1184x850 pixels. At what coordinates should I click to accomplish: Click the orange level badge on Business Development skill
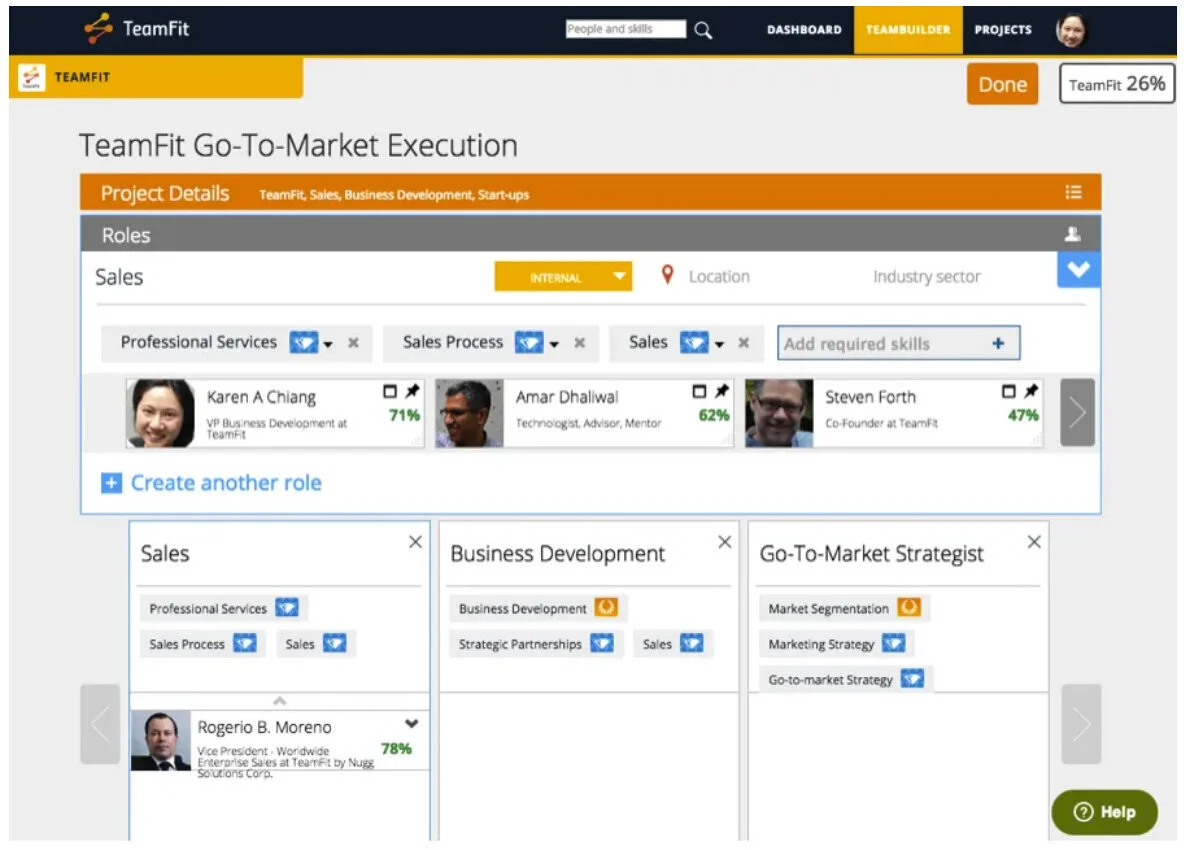pyautogui.click(x=606, y=608)
